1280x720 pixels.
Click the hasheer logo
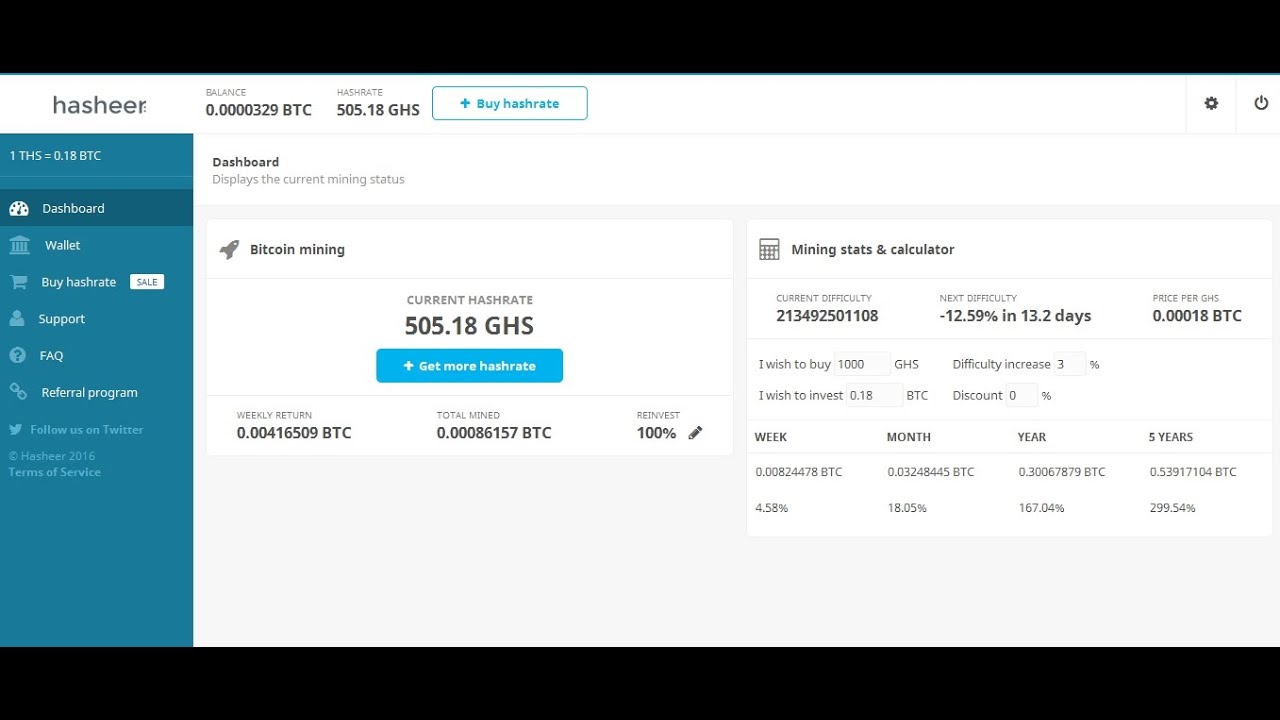[100, 104]
